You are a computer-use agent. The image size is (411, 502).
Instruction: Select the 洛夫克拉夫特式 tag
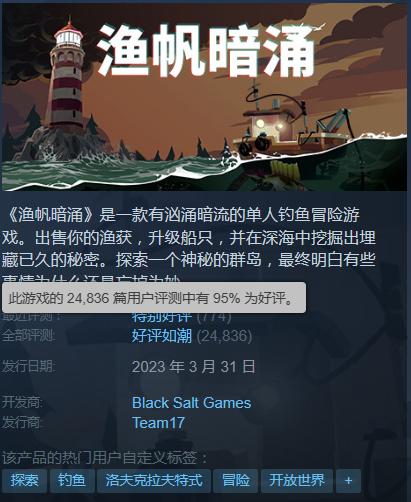154,481
